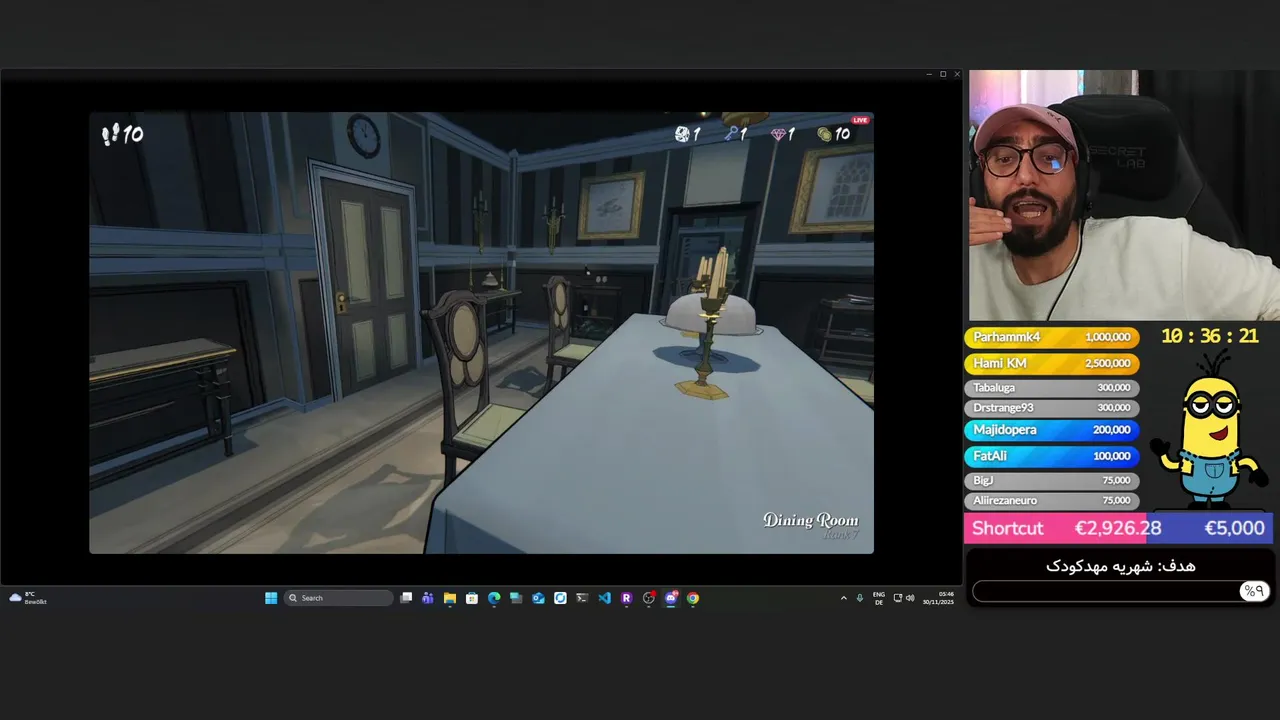
Task: Open the volume tray icon
Action: (x=910, y=598)
